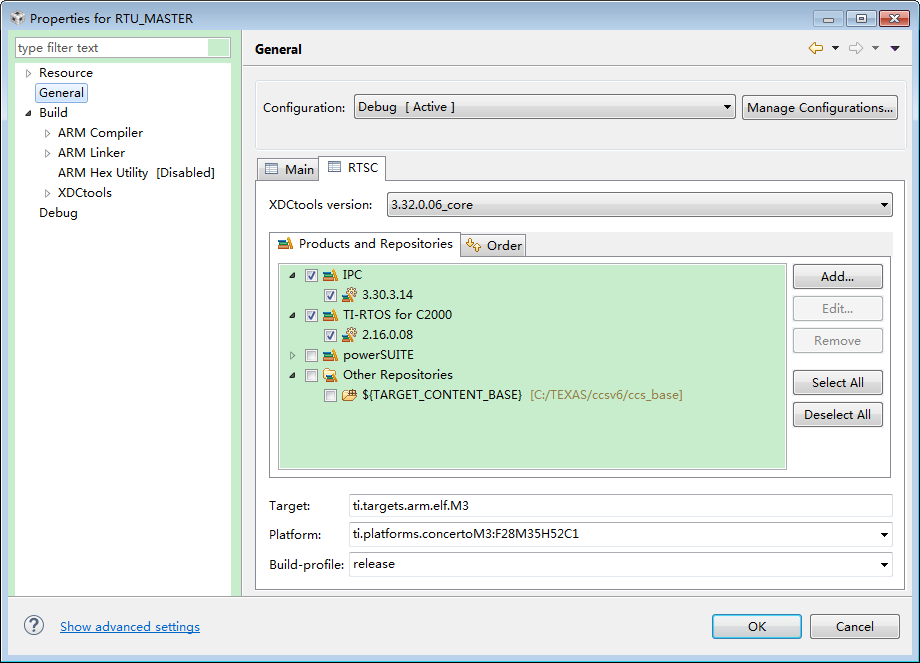920x663 pixels.
Task: Expand the powerSUITE tree node
Action: (292, 355)
